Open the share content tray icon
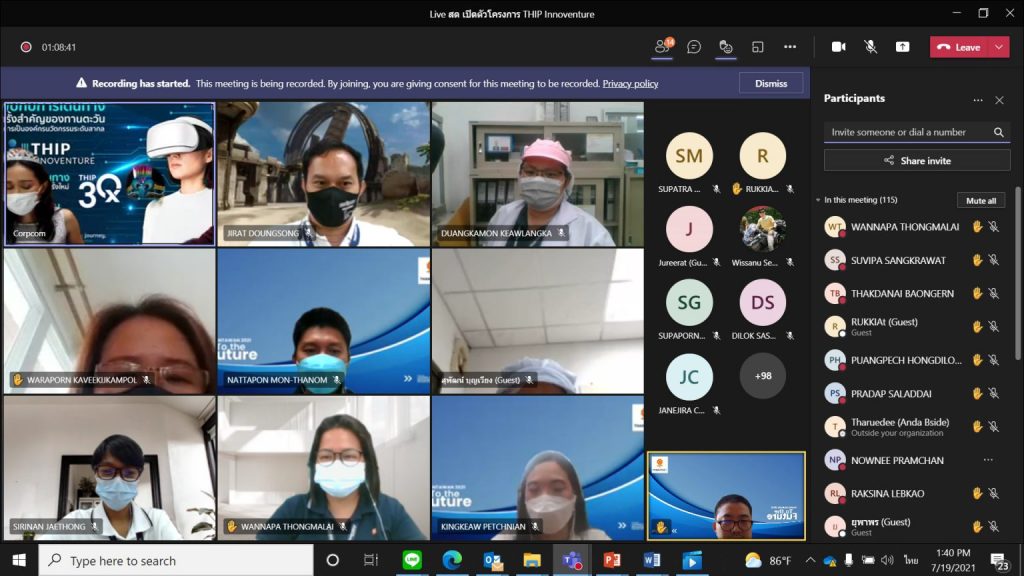 coord(902,47)
